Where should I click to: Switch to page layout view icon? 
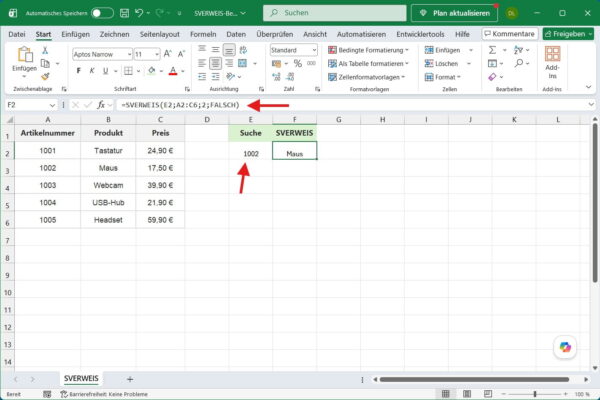pos(467,394)
